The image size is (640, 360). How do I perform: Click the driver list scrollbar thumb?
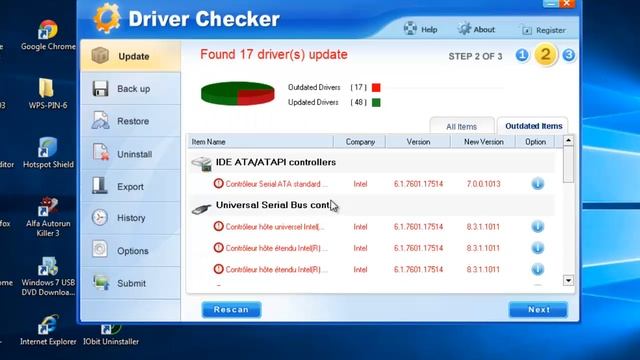[568, 165]
